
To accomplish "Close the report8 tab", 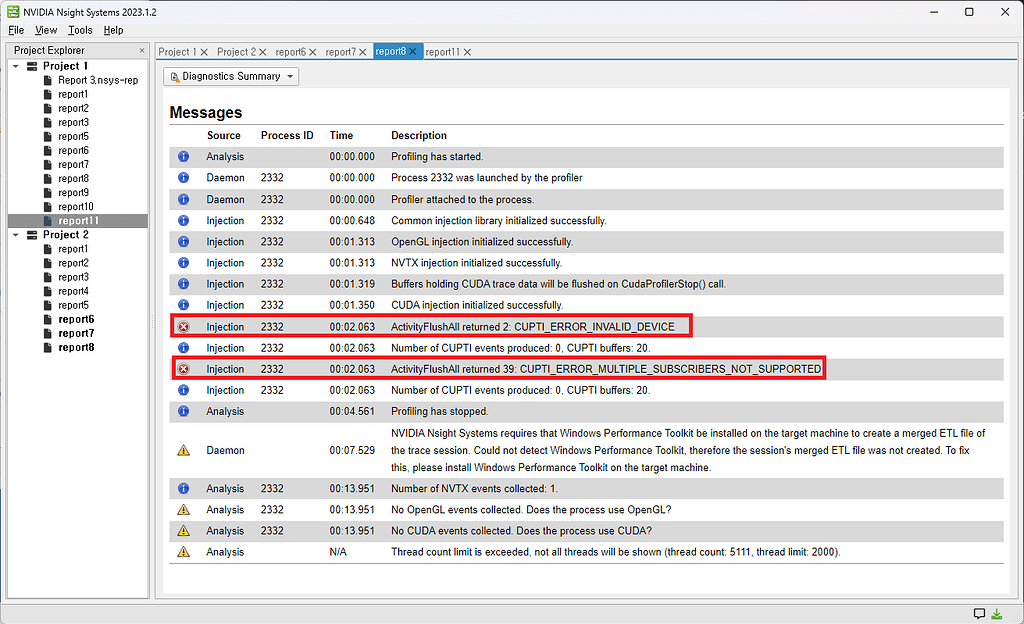I will (x=412, y=52).
